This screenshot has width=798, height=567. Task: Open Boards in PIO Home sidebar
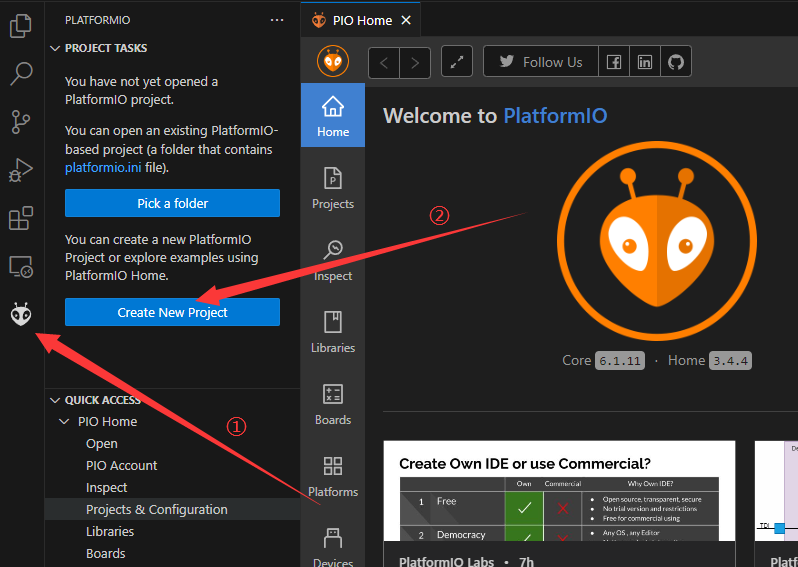pyautogui.click(x=333, y=405)
